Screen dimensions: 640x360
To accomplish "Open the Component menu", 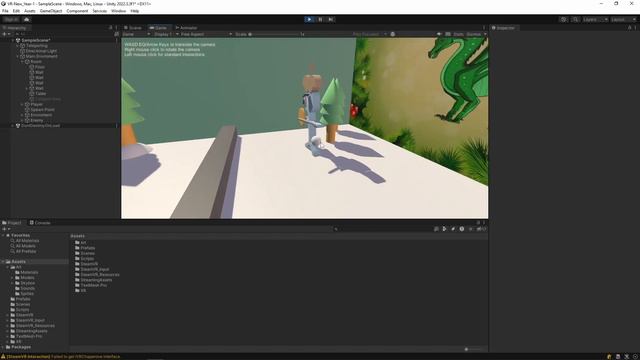I will tap(77, 11).
